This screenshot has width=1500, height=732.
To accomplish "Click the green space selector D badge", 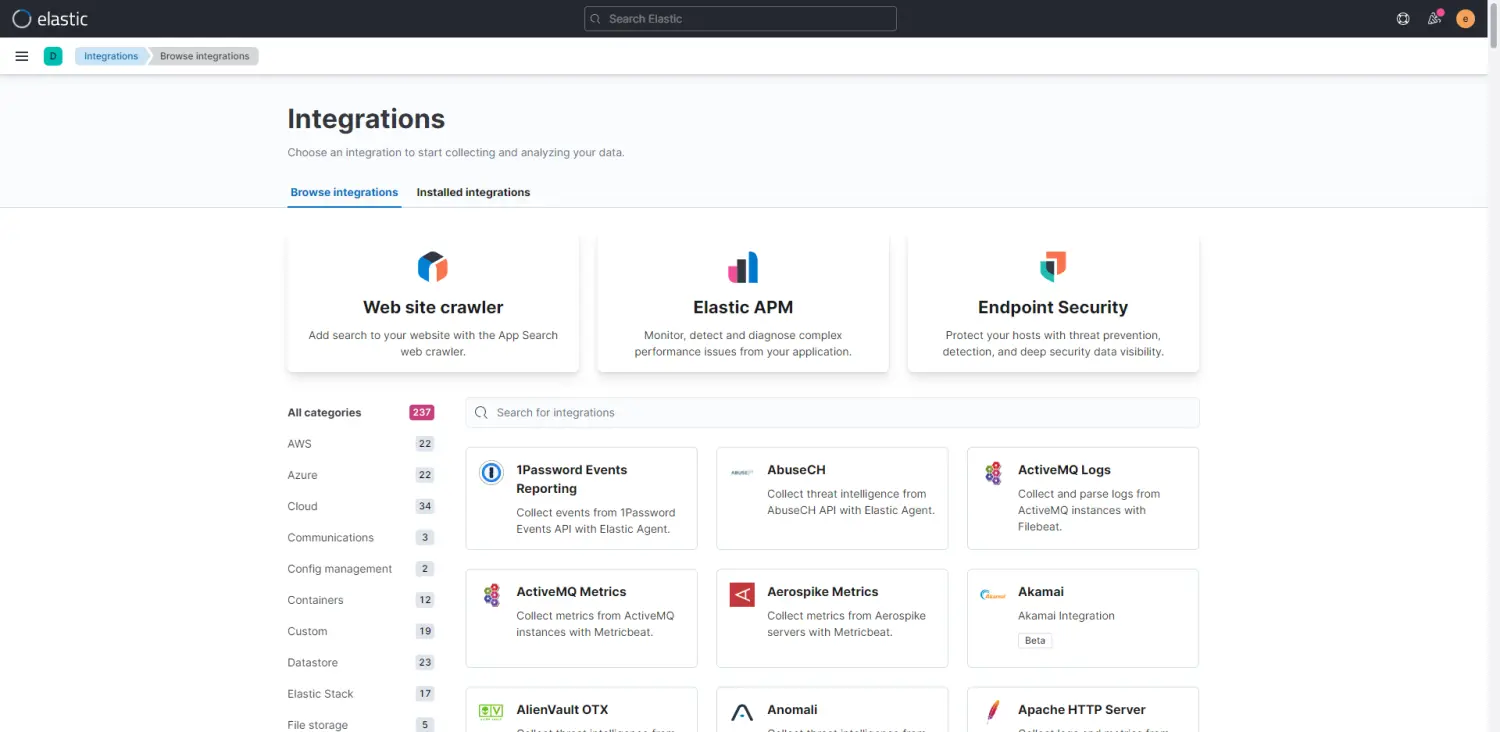I will point(53,56).
